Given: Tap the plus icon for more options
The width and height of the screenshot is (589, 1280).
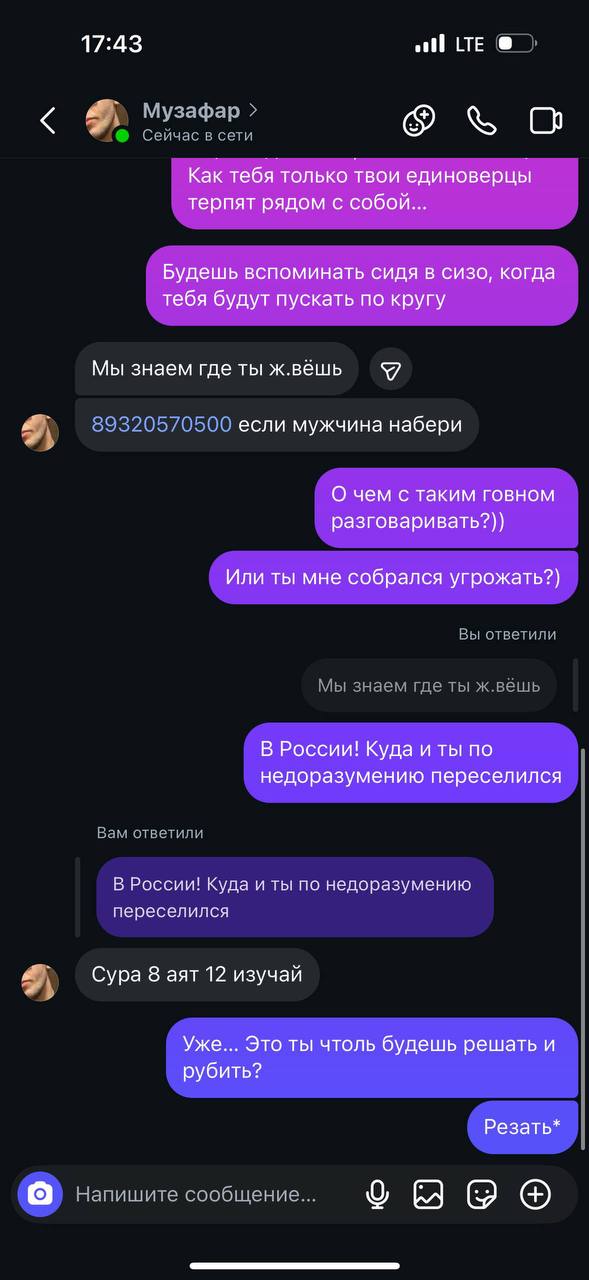Looking at the screenshot, I should (536, 1194).
